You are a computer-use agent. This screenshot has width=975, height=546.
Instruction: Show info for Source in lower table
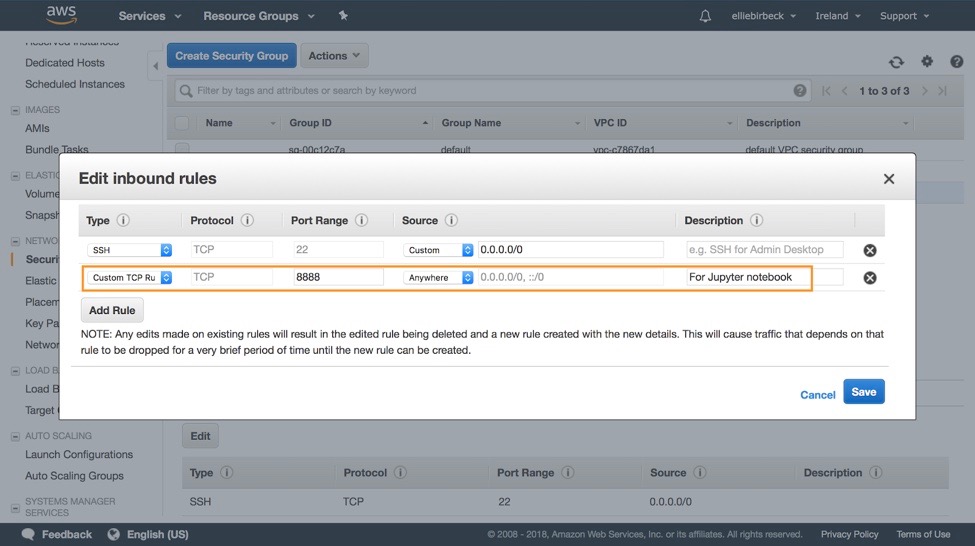pyautogui.click(x=700, y=473)
